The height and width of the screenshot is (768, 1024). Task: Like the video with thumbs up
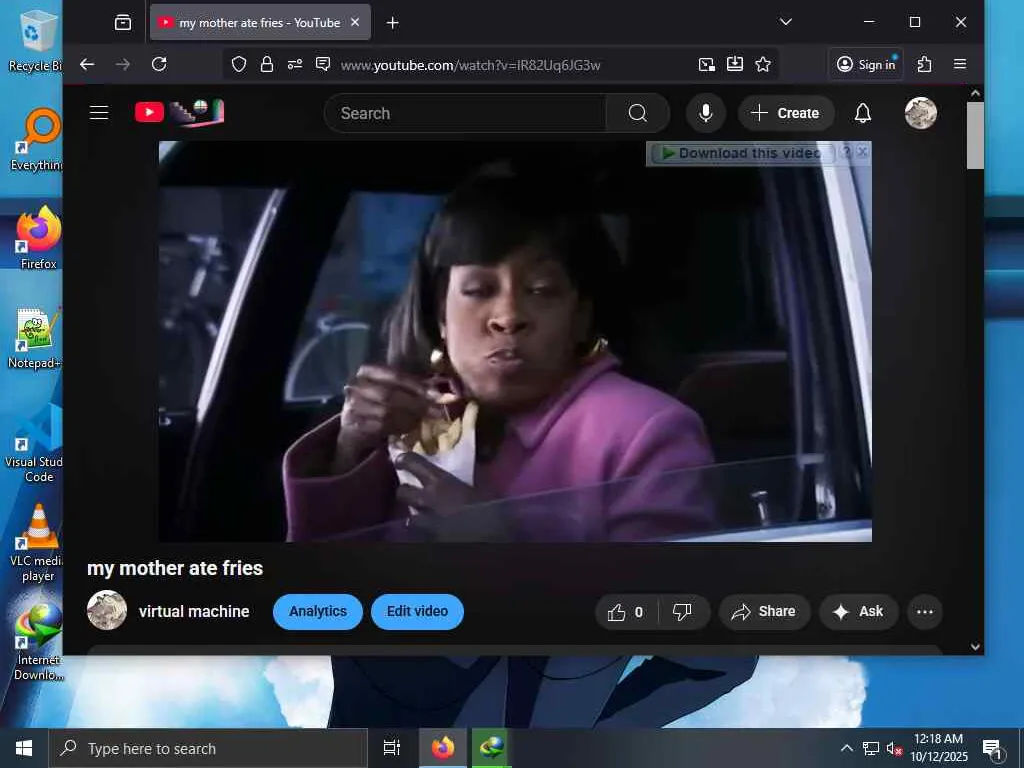[625, 612]
